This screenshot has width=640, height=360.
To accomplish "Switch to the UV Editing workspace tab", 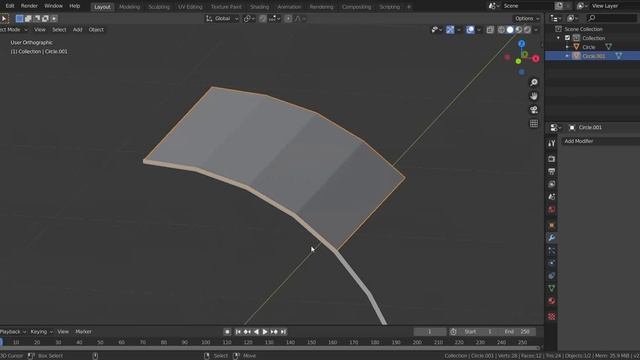I will pyautogui.click(x=190, y=7).
